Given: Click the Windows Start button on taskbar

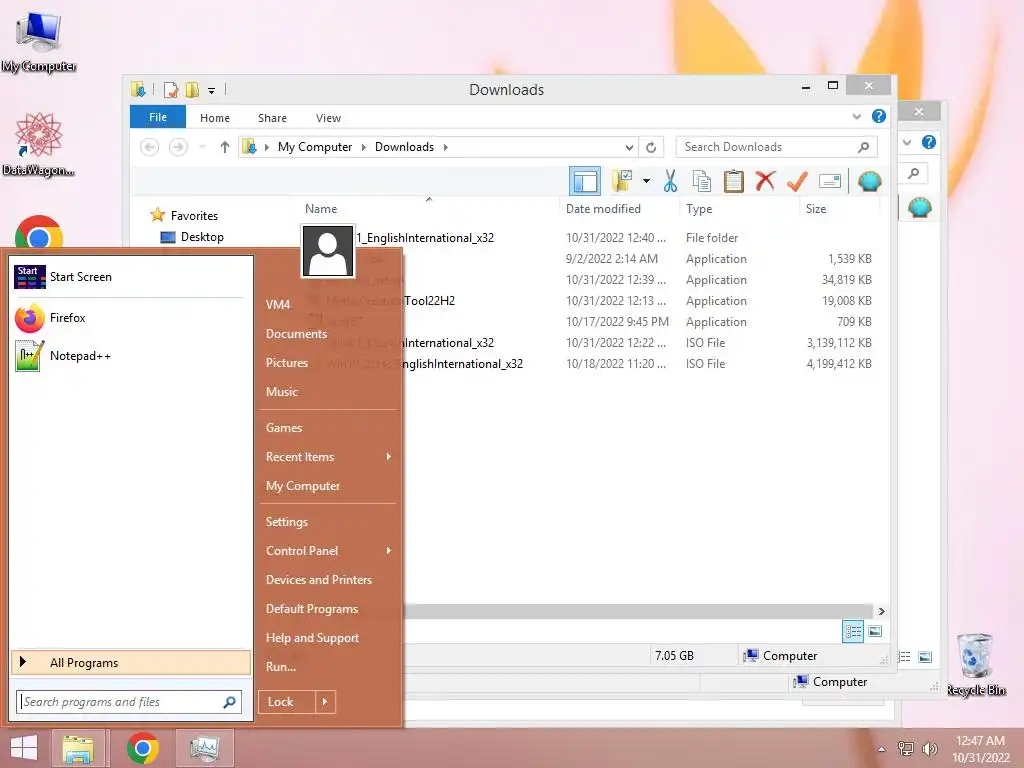Looking at the screenshot, I should (24, 748).
